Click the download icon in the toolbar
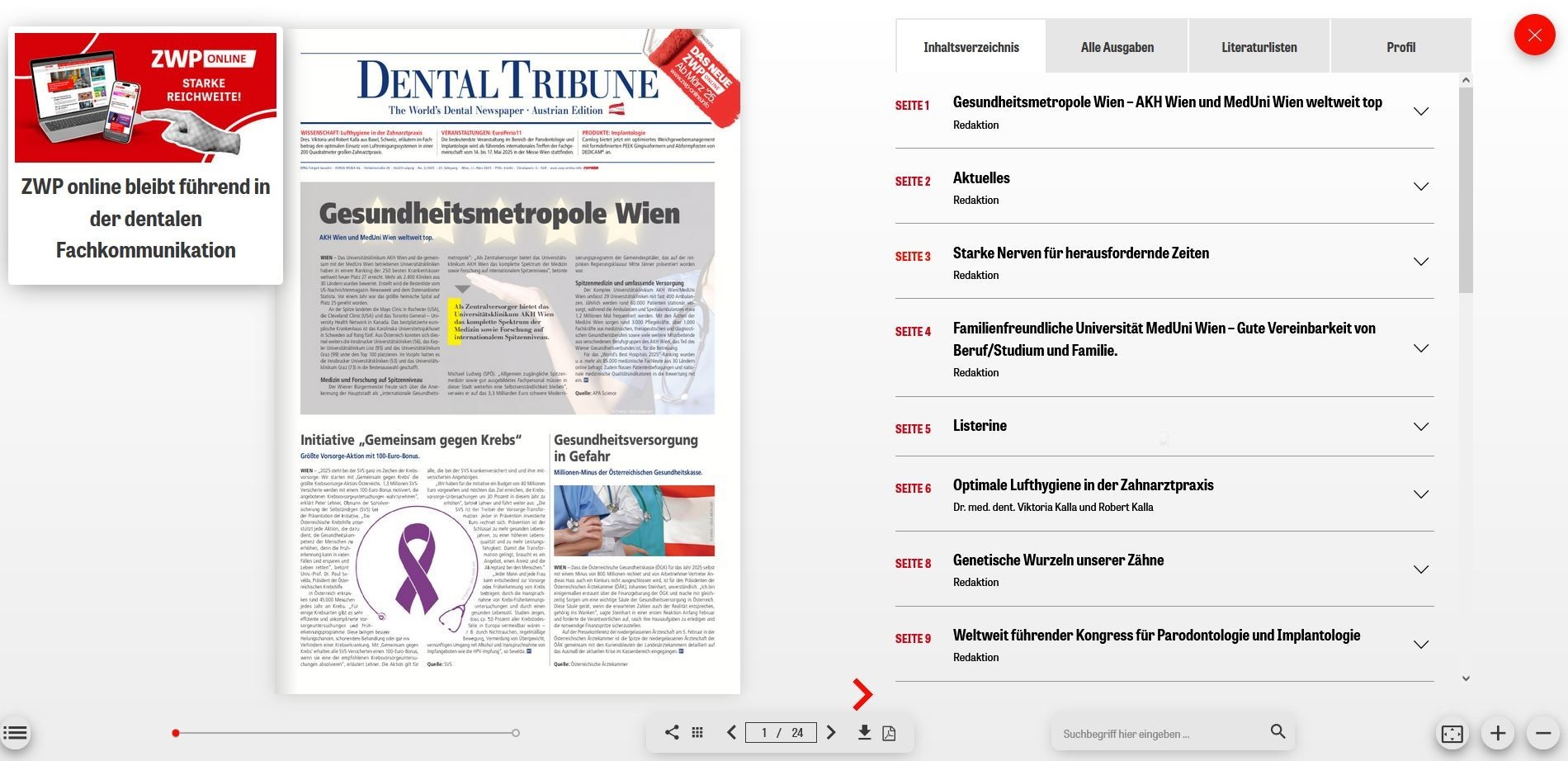The image size is (1568, 761). click(864, 732)
